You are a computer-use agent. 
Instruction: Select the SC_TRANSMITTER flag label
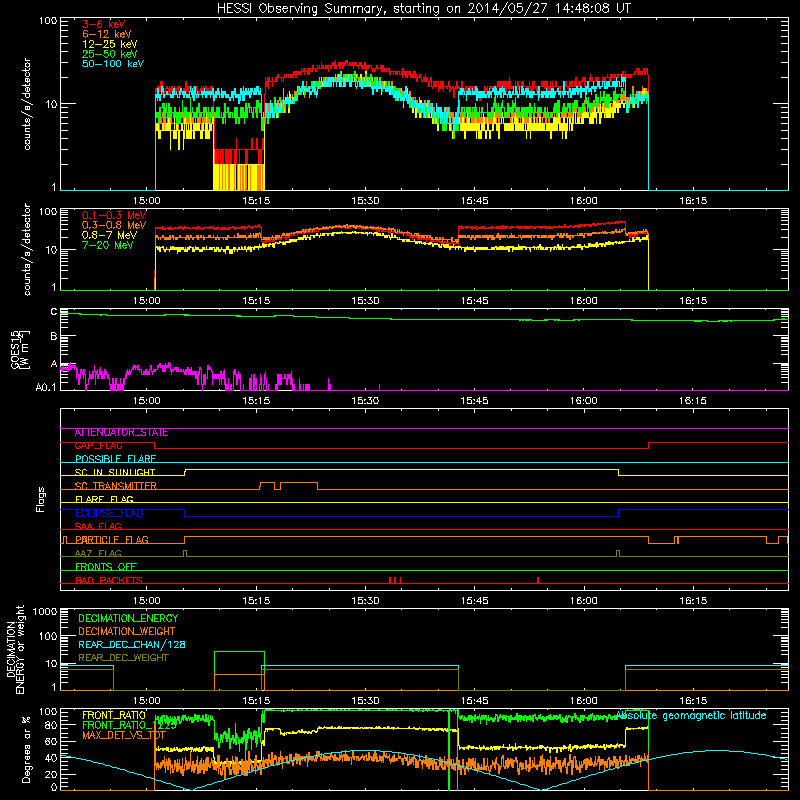(116, 486)
